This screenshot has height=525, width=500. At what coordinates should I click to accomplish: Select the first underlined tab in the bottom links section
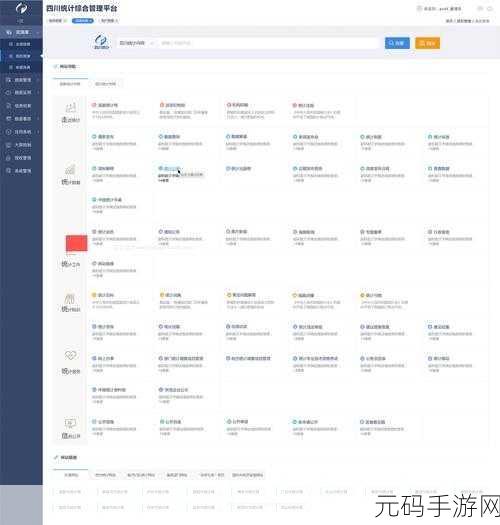pyautogui.click(x=71, y=475)
